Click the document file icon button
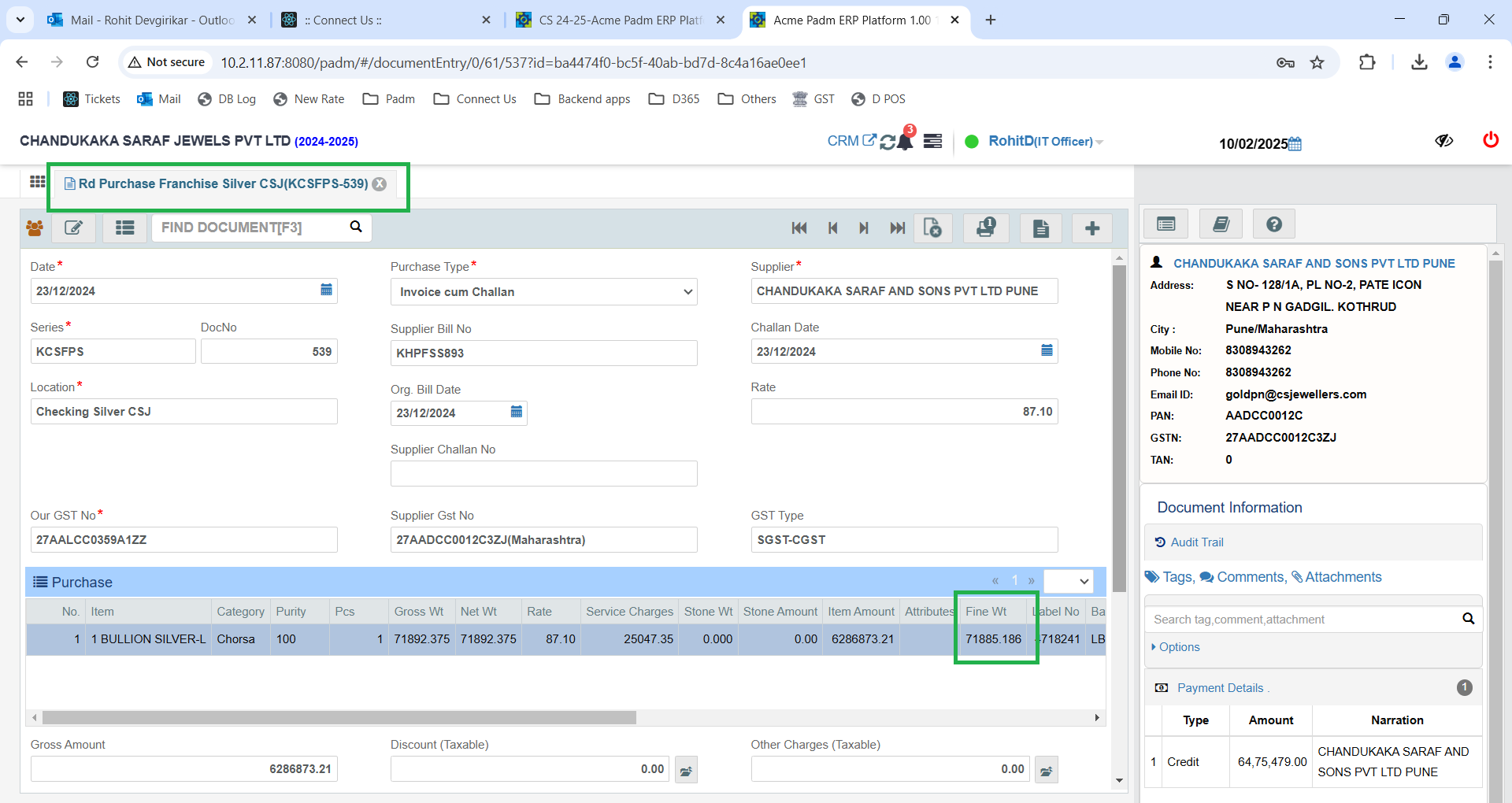This screenshot has width=1512, height=803. tap(1041, 228)
